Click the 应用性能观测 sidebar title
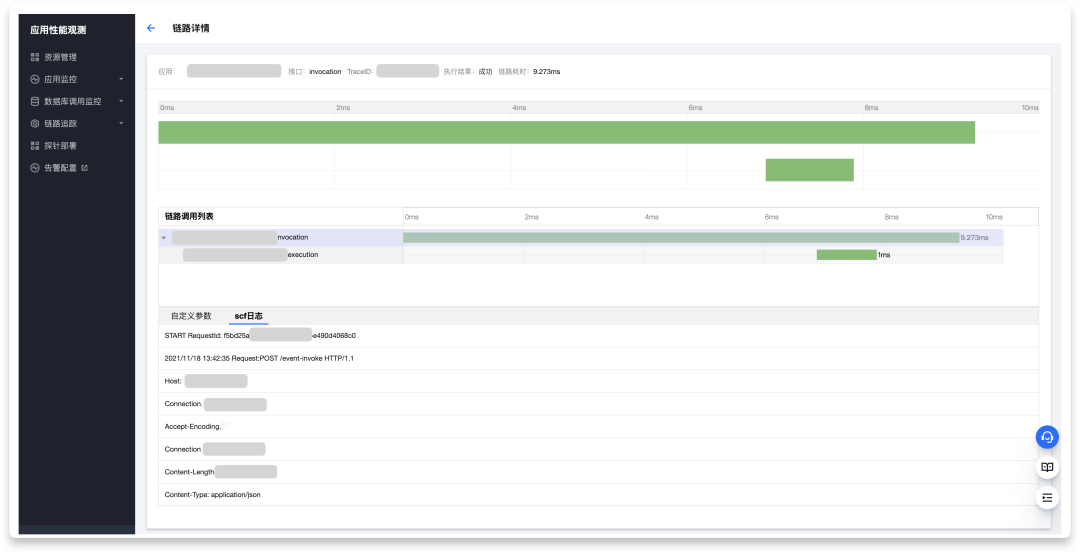Image resolution: width=1080 pixels, height=553 pixels. (x=59, y=30)
